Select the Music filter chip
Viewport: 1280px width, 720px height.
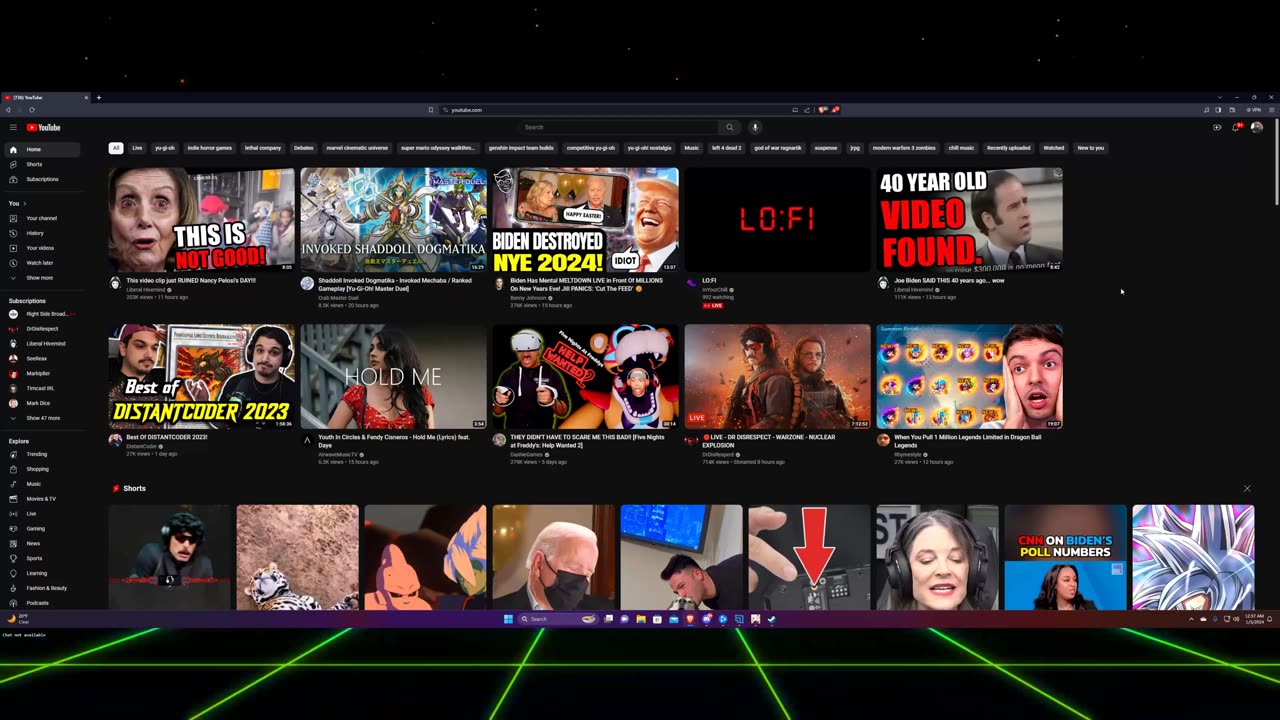coord(692,148)
